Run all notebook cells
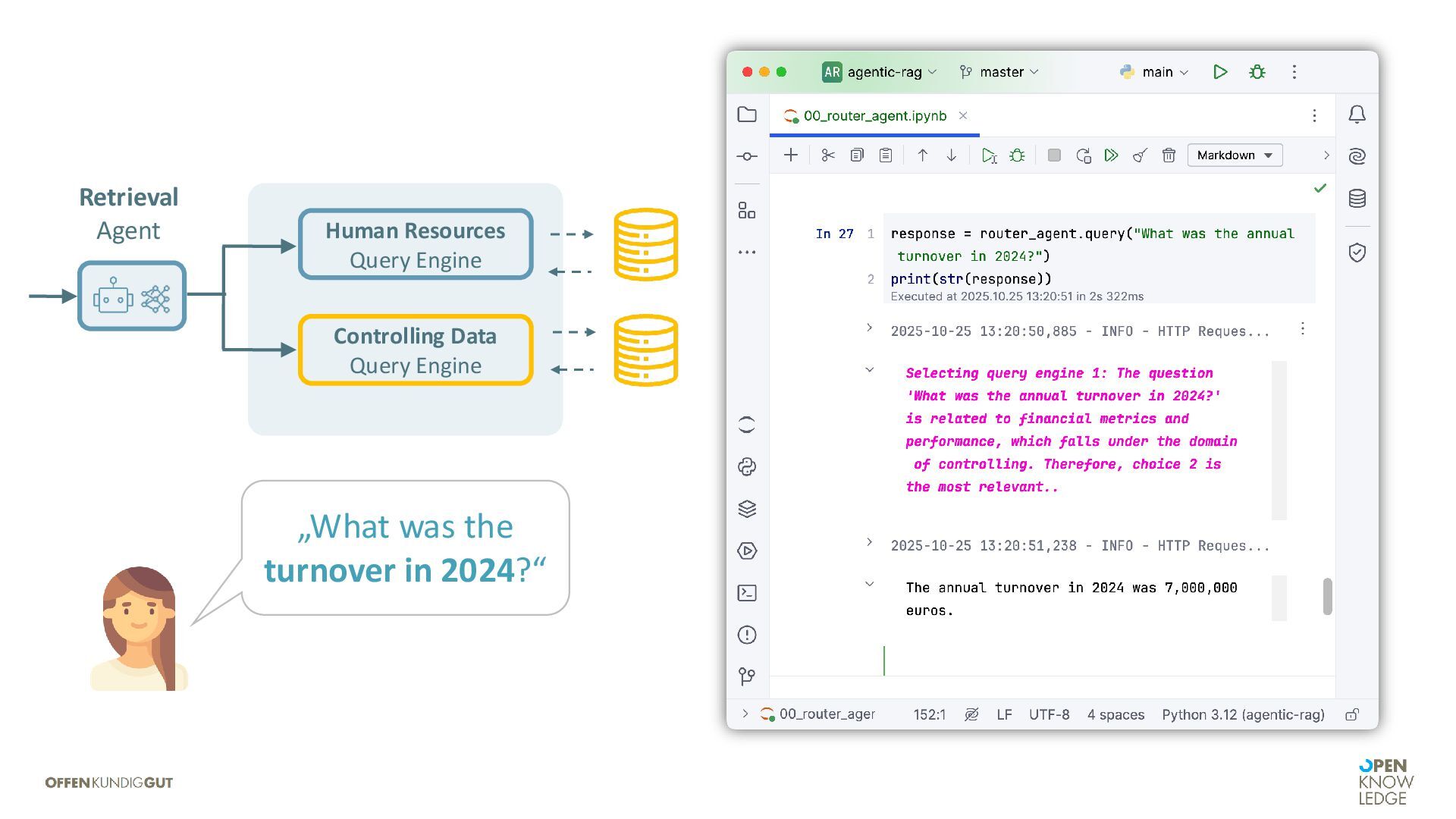 1111,155
